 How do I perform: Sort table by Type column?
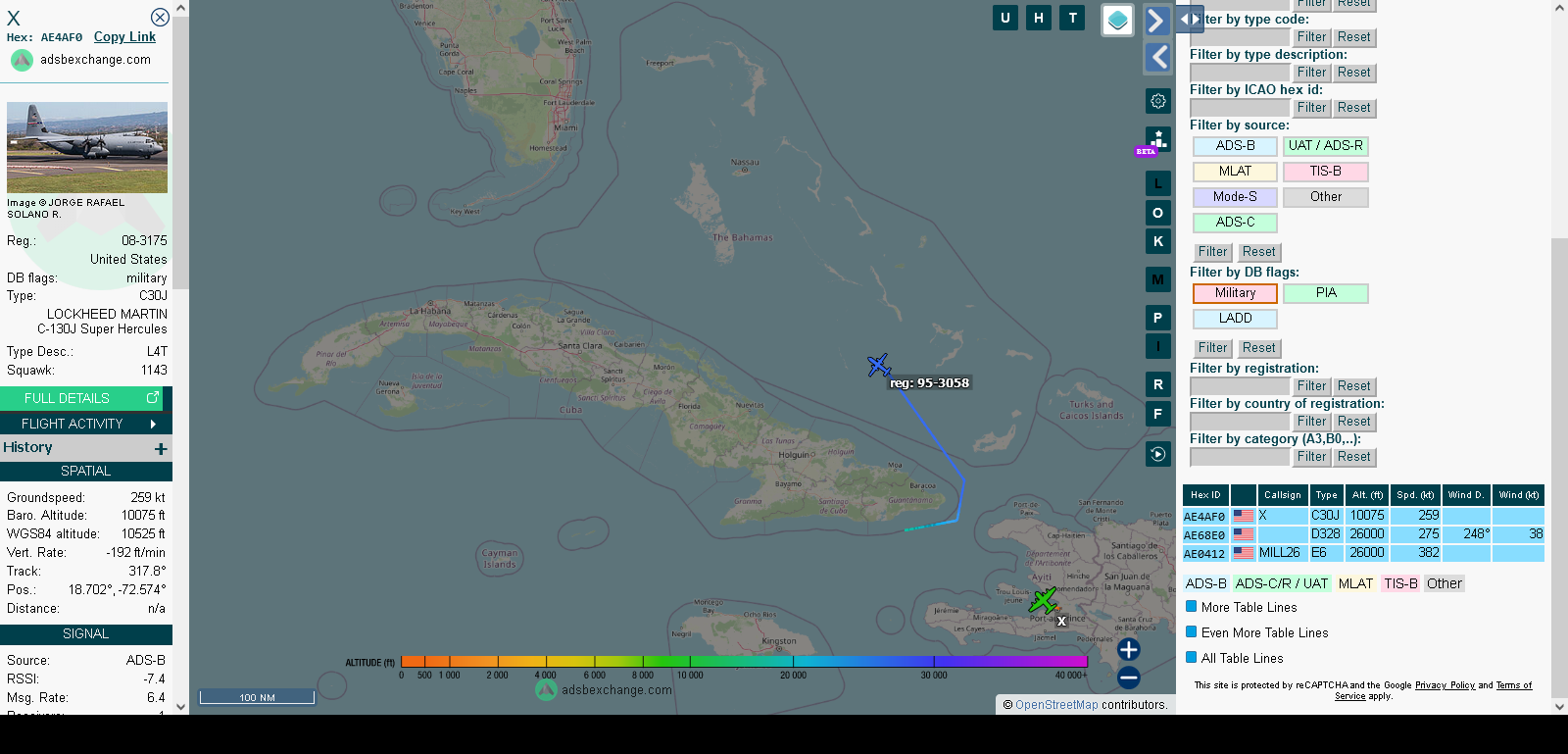(x=1326, y=495)
